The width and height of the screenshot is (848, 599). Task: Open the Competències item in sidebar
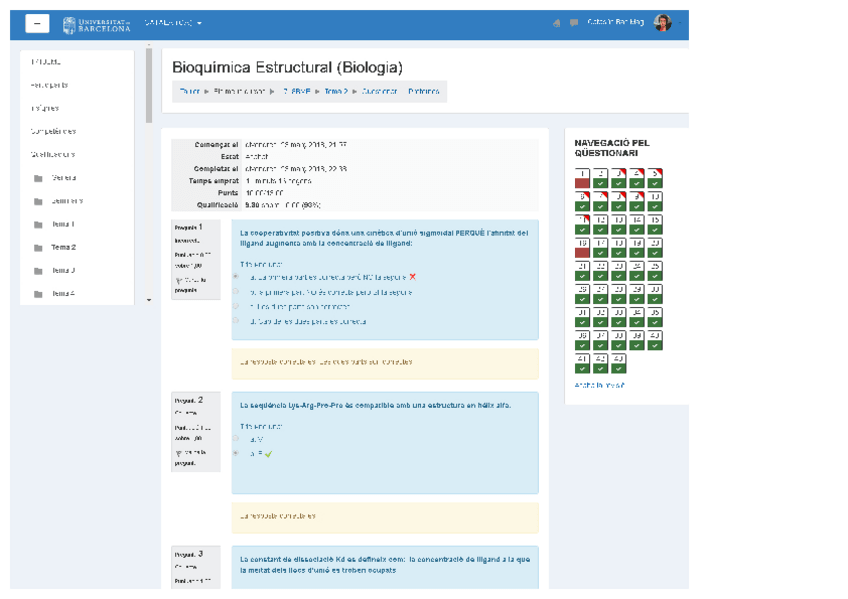click(53, 131)
